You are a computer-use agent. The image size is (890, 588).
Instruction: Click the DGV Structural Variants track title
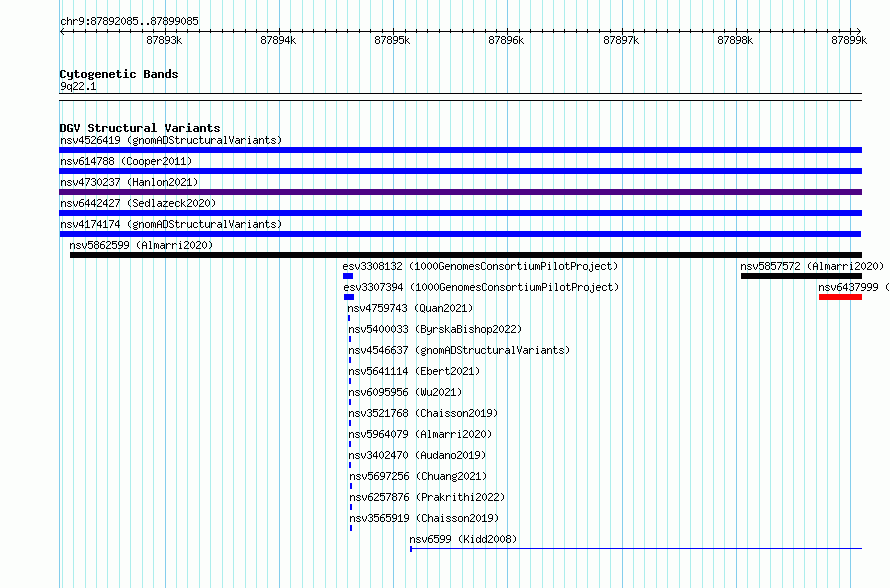pyautogui.click(x=140, y=128)
